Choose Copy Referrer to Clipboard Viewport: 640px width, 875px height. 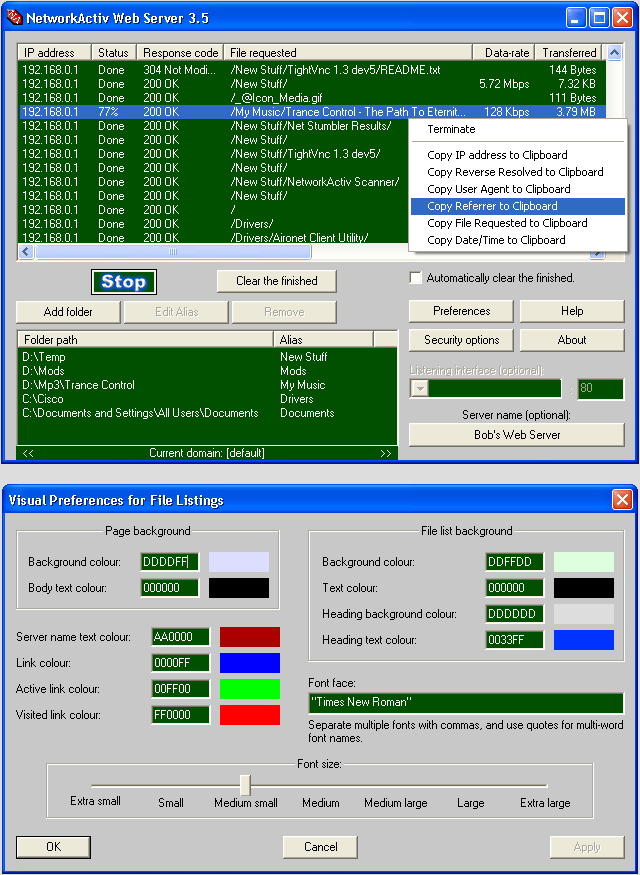click(x=517, y=206)
